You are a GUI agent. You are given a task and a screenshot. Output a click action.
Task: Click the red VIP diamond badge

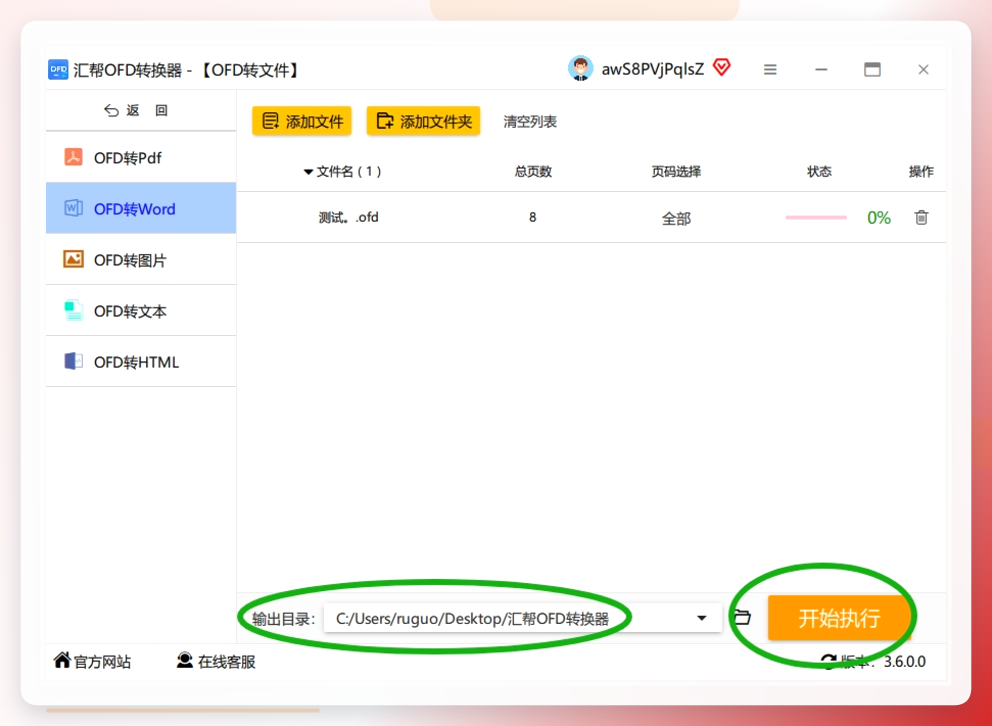pyautogui.click(x=722, y=67)
